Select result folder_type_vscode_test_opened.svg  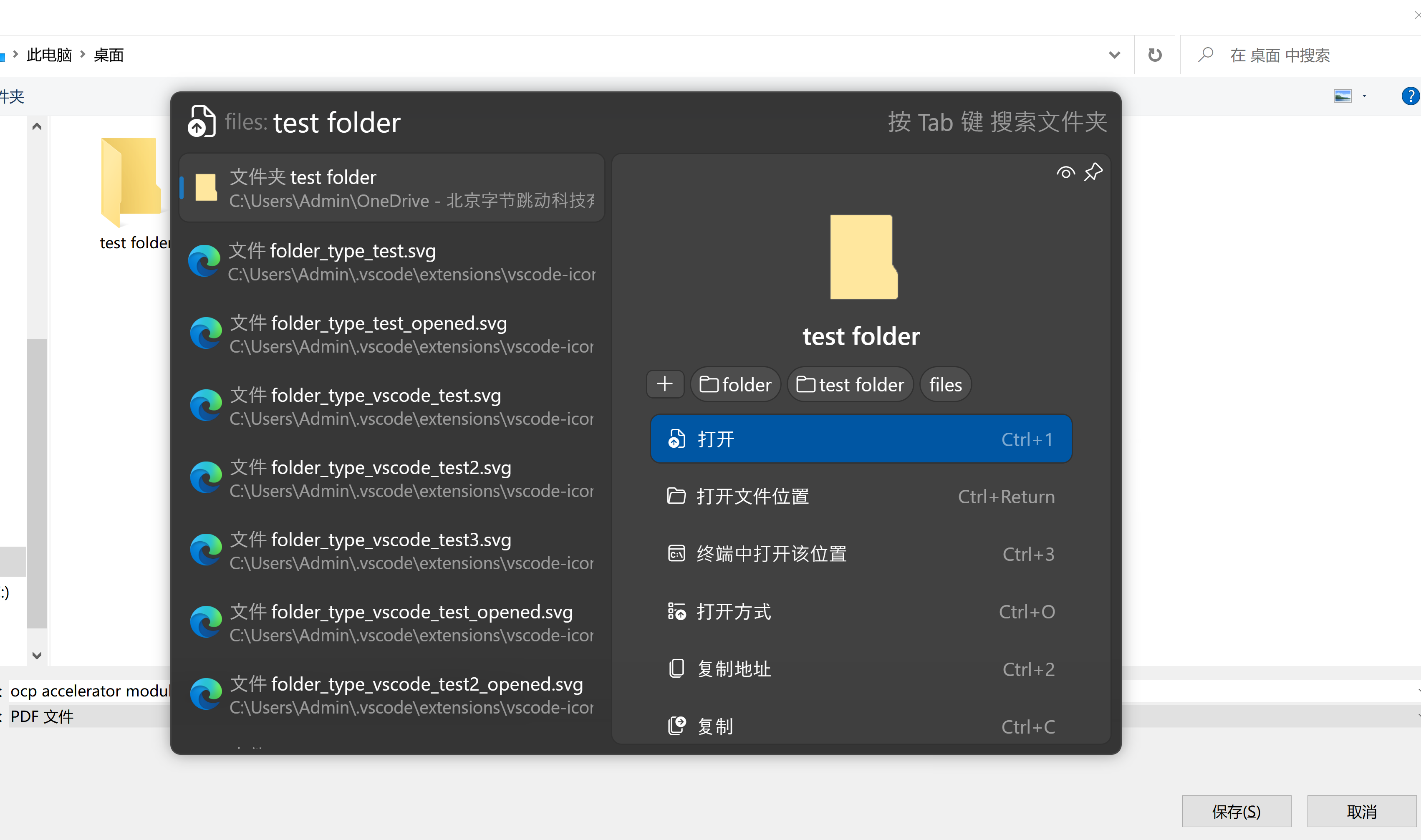pyautogui.click(x=391, y=623)
